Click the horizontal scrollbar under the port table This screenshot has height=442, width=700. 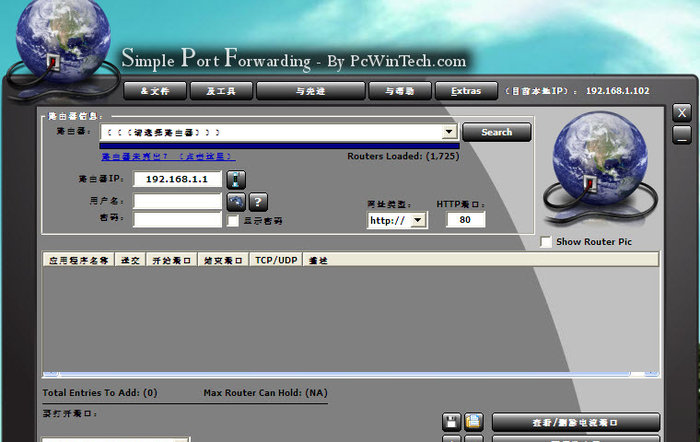[351, 374]
